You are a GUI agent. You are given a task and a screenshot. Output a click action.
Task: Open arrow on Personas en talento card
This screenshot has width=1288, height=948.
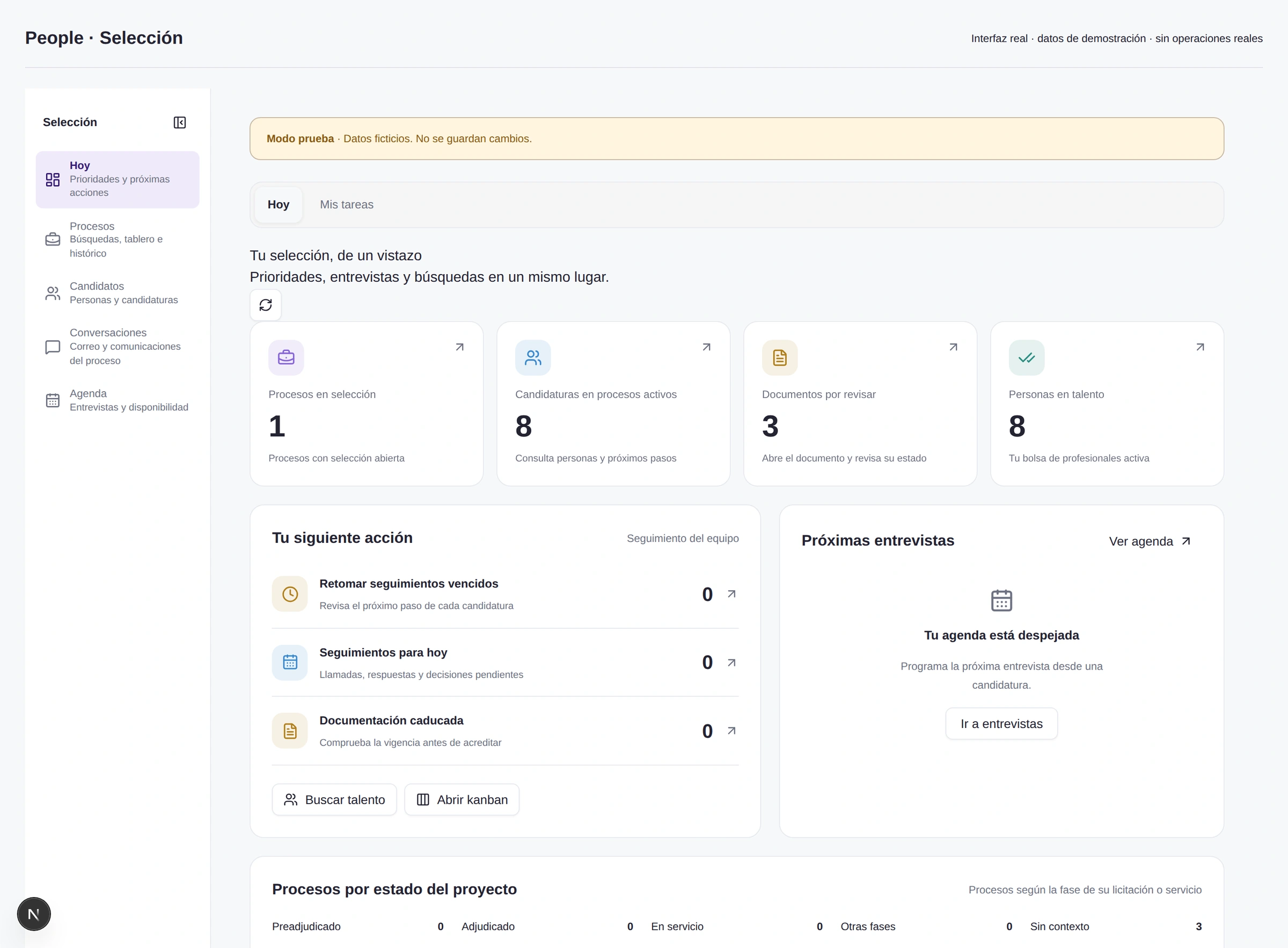coord(1199,347)
